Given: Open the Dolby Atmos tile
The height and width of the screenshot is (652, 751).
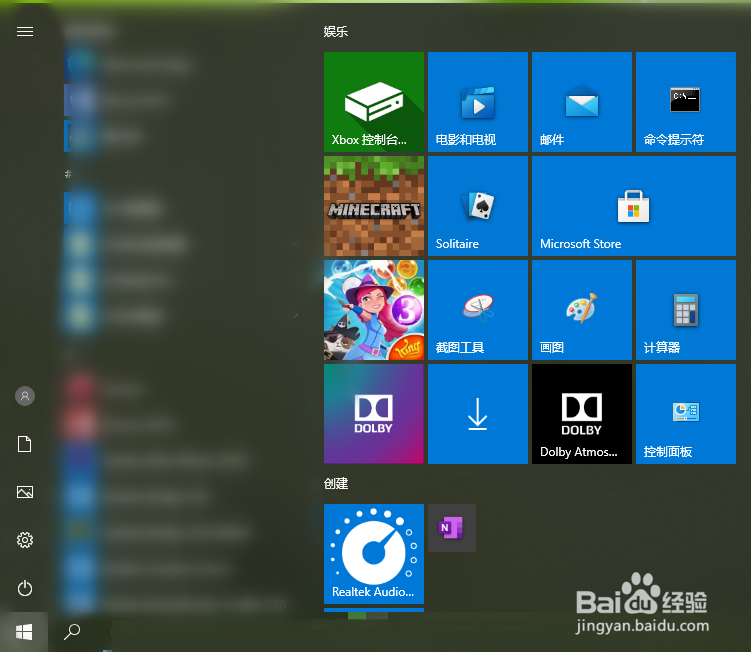Looking at the screenshot, I should (581, 414).
